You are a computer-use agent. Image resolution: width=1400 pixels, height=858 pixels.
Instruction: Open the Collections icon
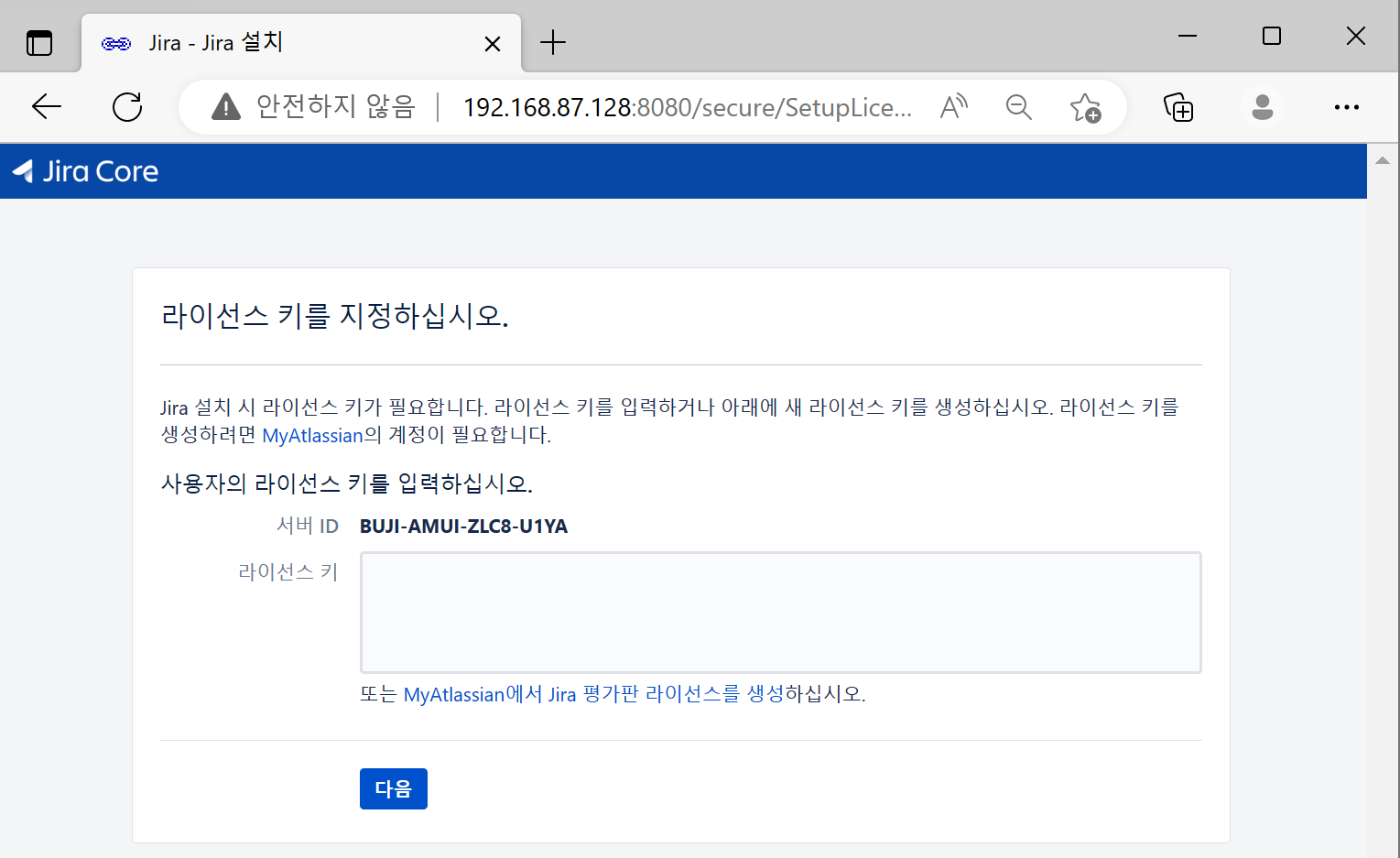tap(1178, 107)
